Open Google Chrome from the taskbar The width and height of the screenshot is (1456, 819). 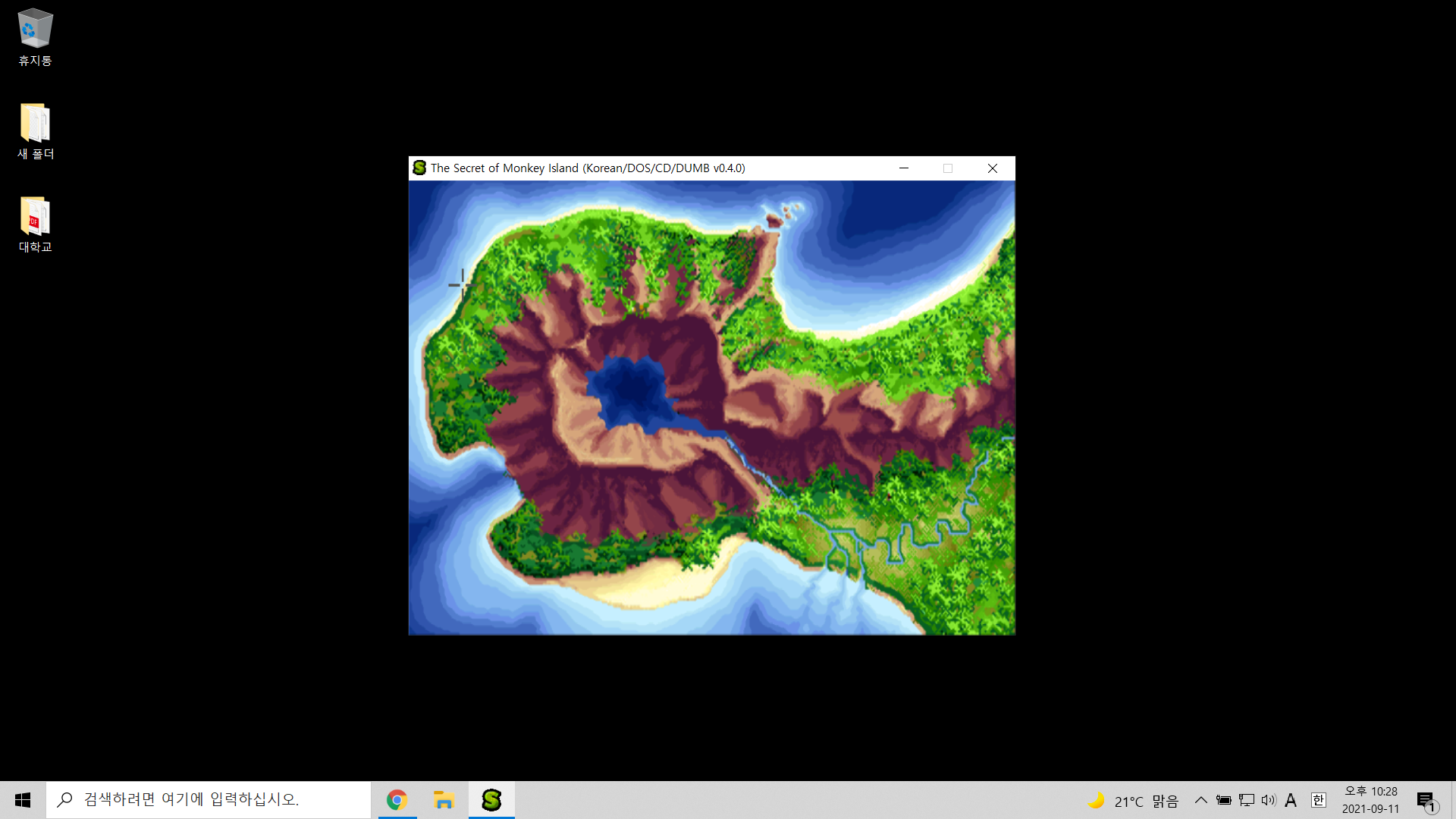point(397,800)
